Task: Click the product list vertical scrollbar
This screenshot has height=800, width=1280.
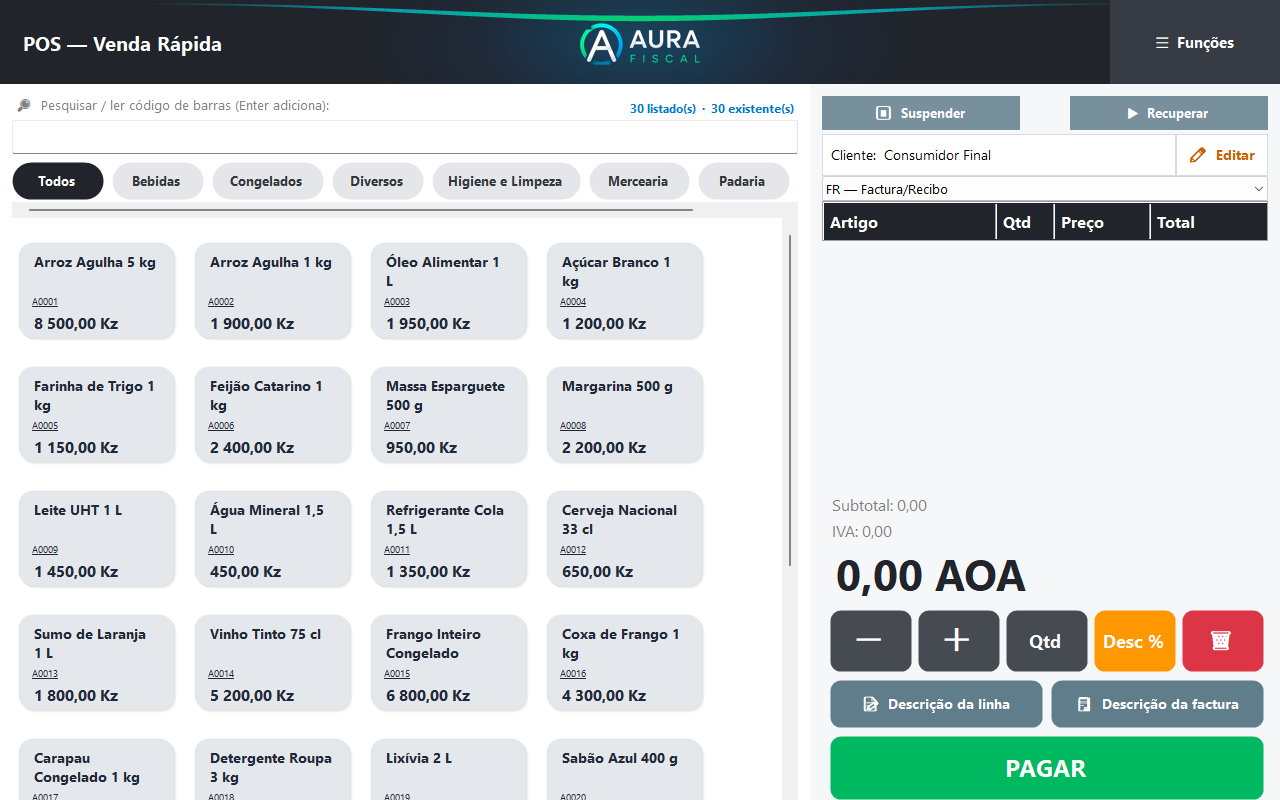Action: click(790, 400)
